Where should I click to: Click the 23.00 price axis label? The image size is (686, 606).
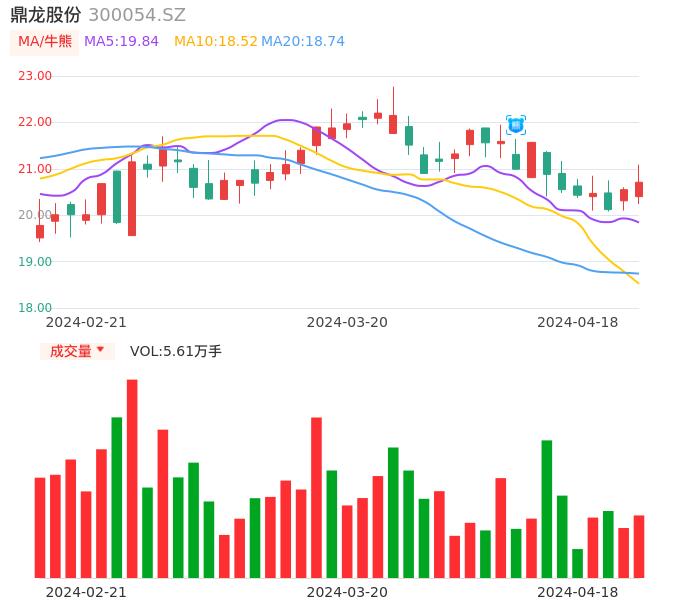pos(35,76)
